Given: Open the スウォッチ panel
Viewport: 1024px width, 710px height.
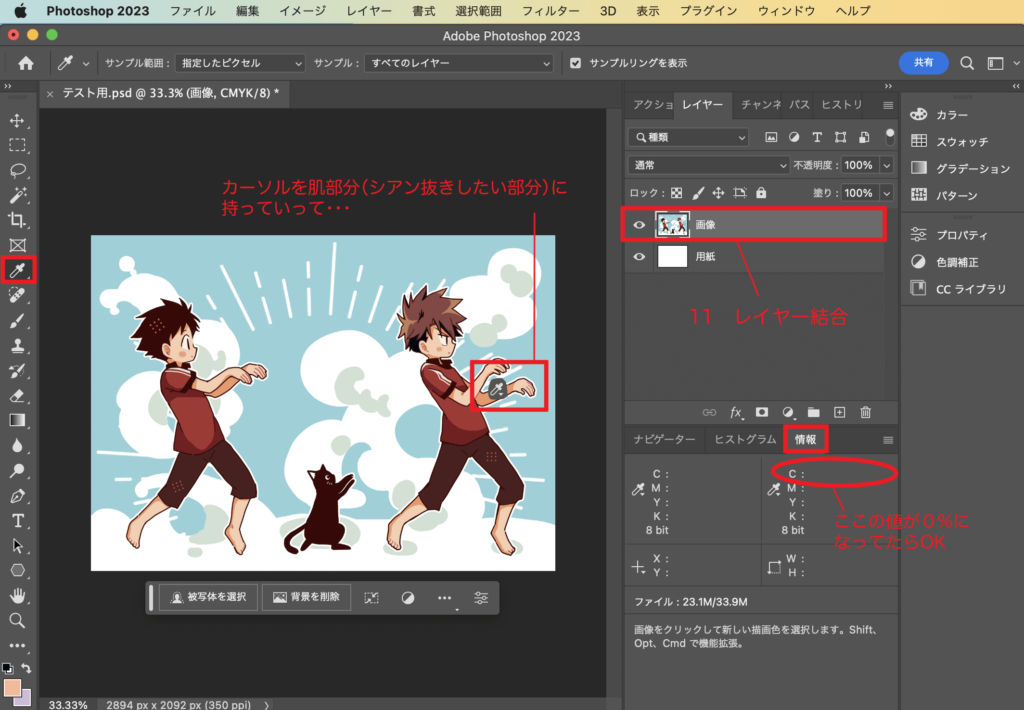Looking at the screenshot, I should [962, 142].
